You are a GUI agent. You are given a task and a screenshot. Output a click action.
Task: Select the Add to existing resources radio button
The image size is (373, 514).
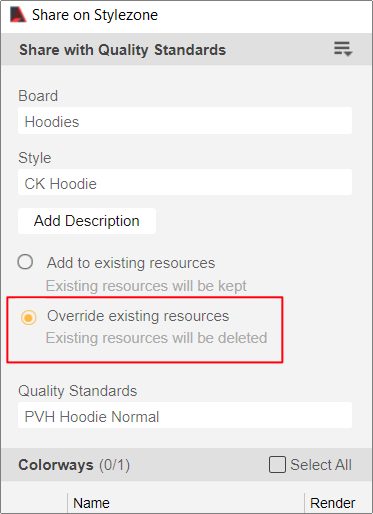25,262
